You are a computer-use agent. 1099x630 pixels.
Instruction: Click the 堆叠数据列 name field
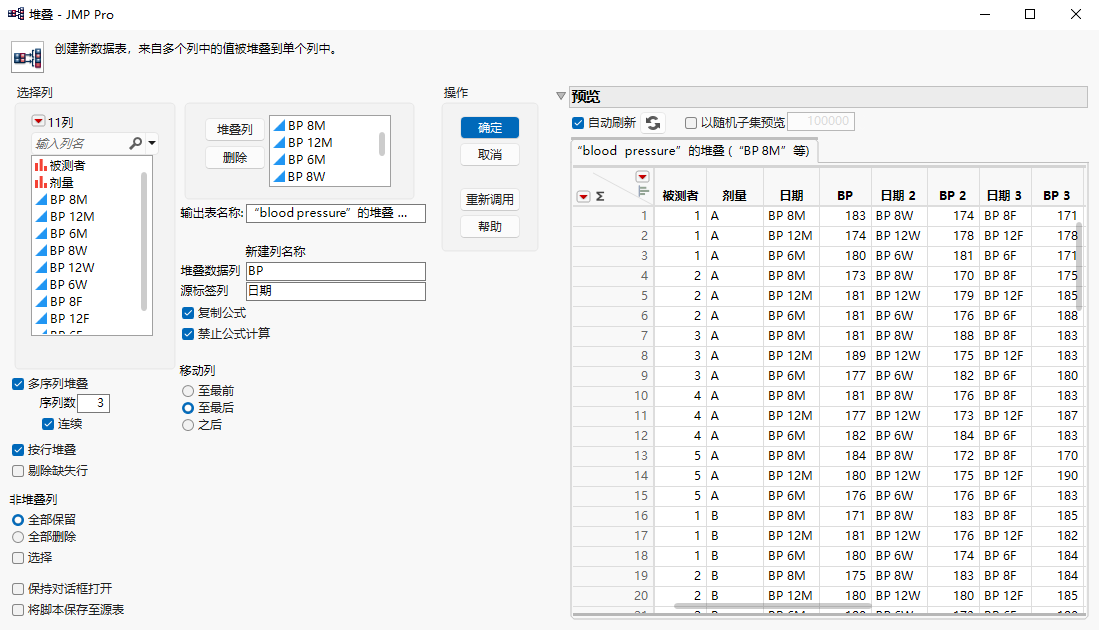click(x=336, y=271)
